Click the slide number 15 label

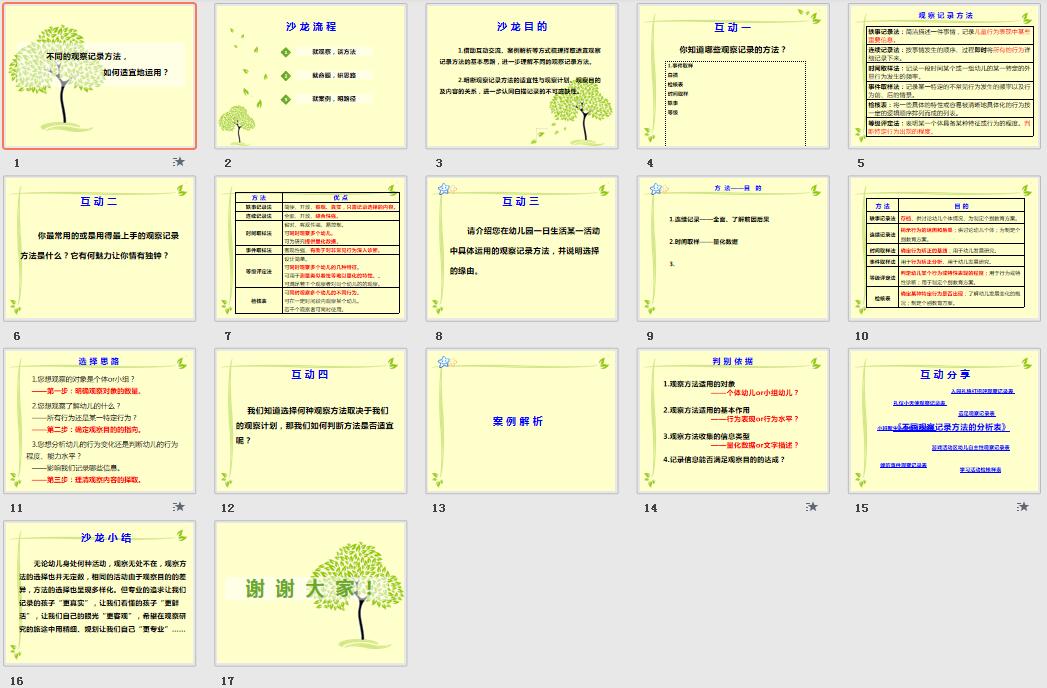(862, 508)
